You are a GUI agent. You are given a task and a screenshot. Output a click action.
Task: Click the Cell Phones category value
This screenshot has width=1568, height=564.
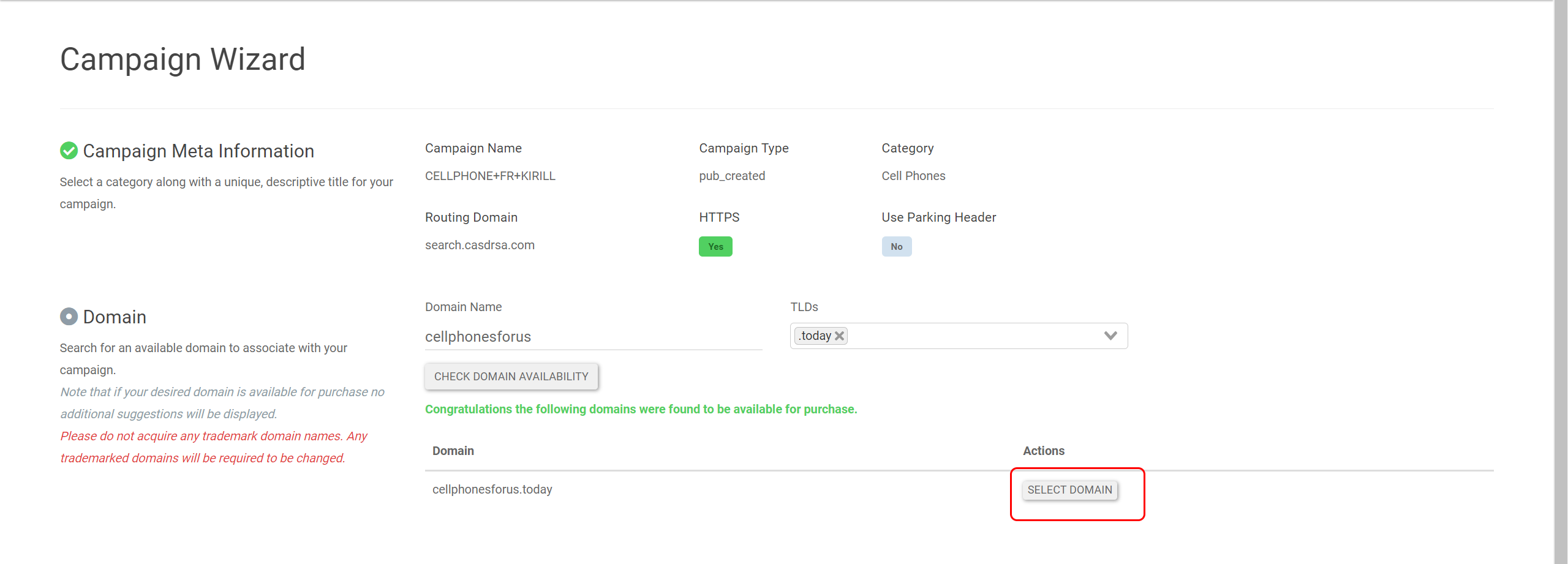click(x=913, y=176)
